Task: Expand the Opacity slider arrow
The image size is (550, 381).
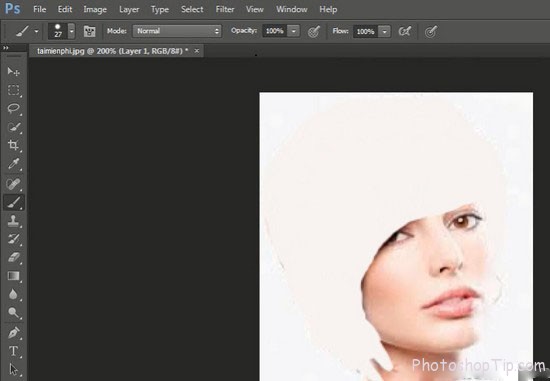Action: click(x=294, y=31)
